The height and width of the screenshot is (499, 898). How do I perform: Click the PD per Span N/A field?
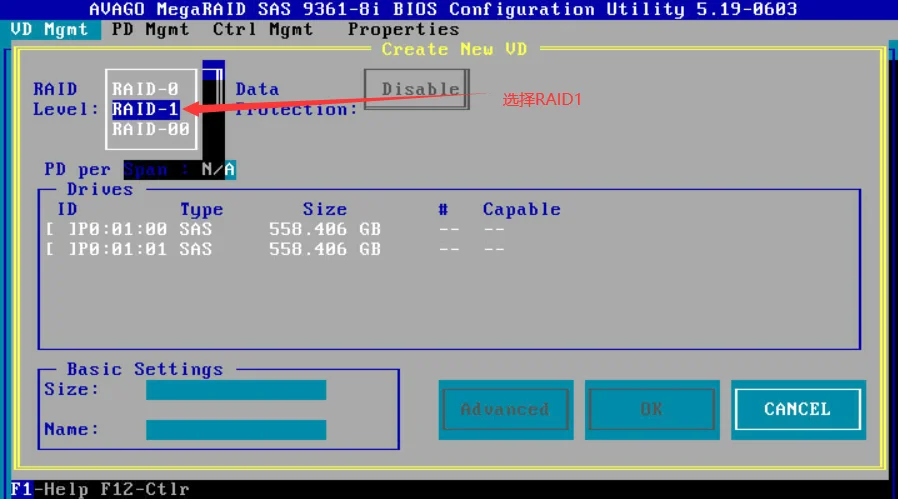pos(218,170)
